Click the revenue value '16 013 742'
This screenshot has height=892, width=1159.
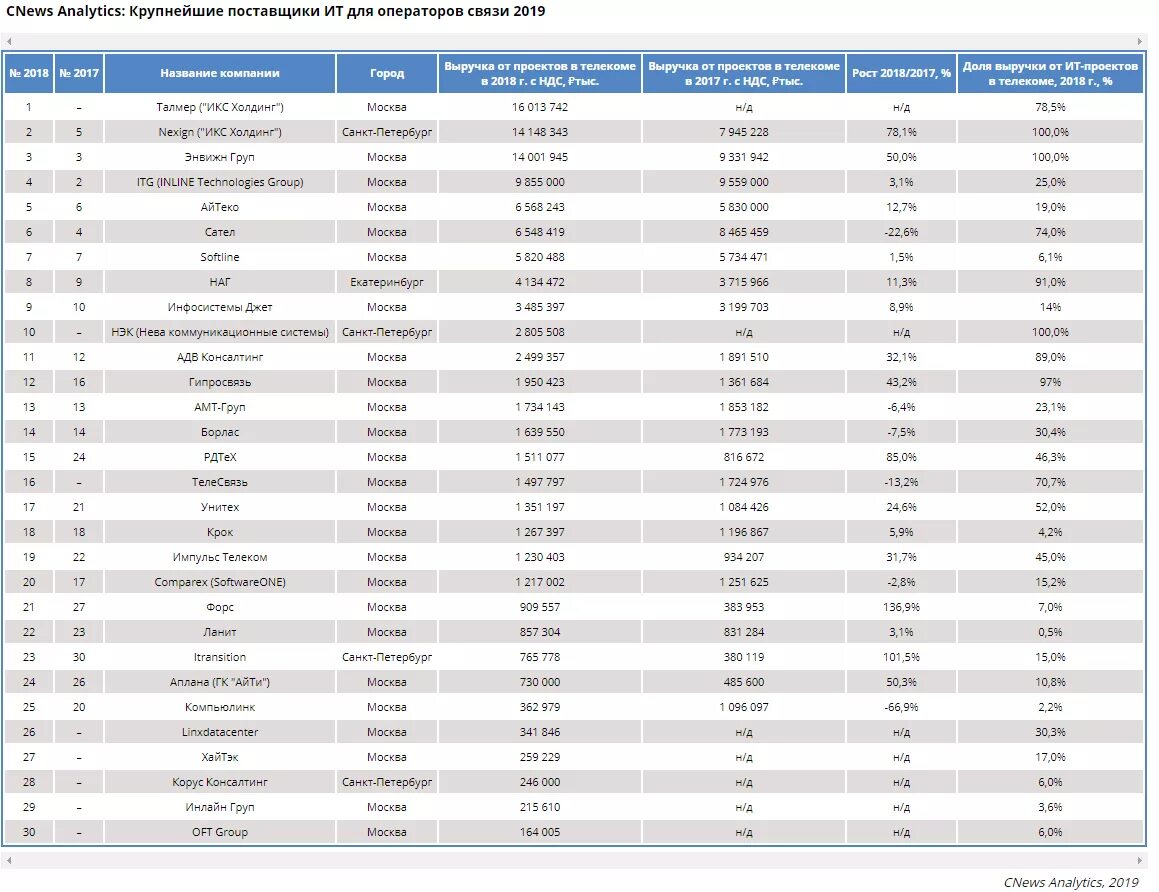pyautogui.click(x=540, y=107)
